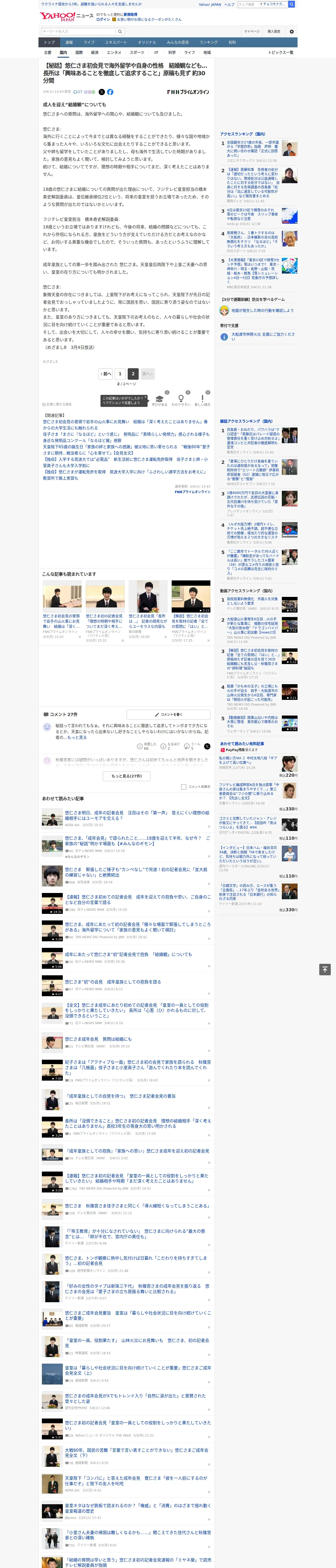This screenshot has width=336, height=1568.
Task: Open thumbnail article 悠仁さま初会見の冒頭で岩手の山火事
Action: [x=62, y=609]
